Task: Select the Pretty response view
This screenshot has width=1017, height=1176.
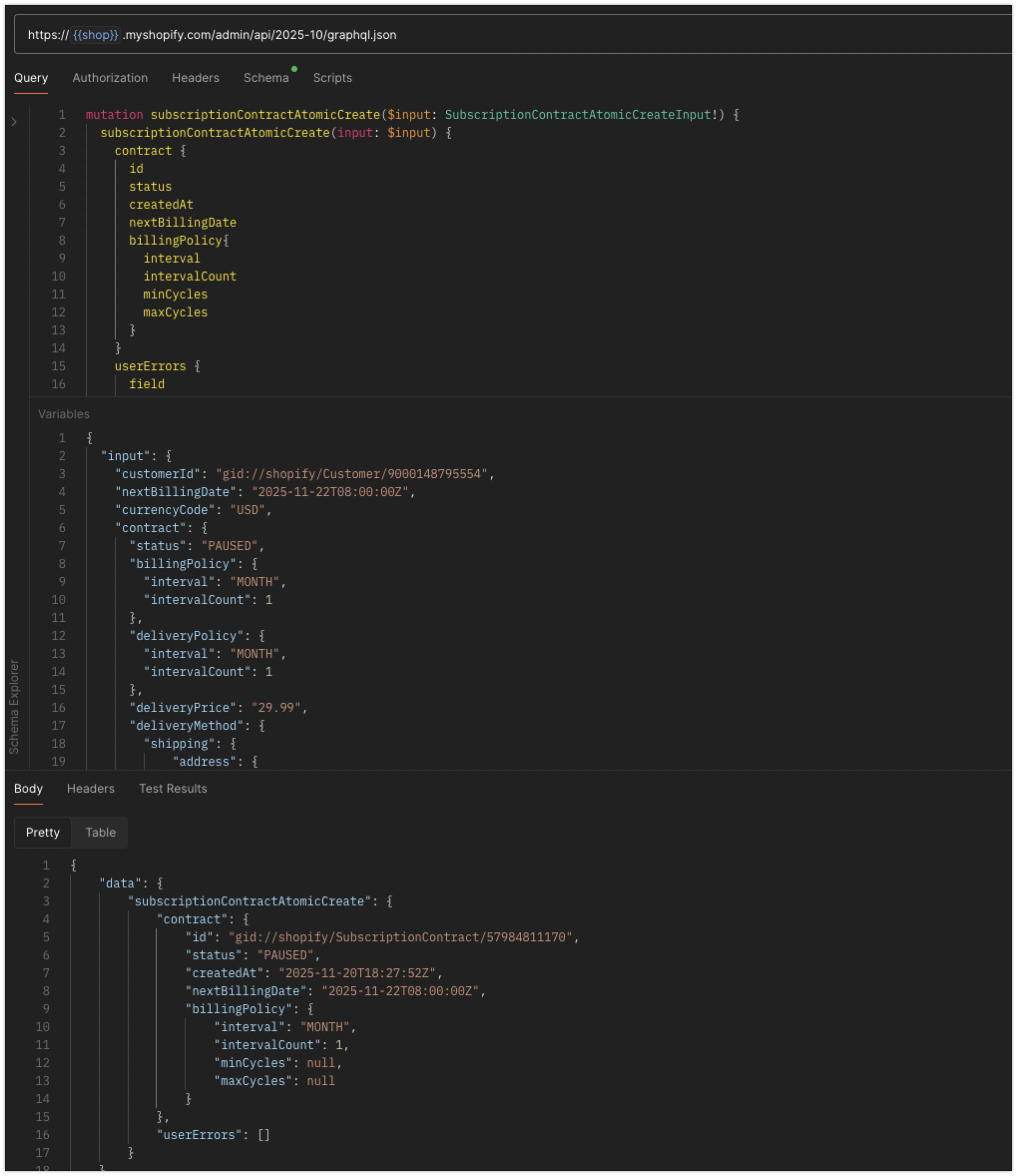Action: [42, 832]
